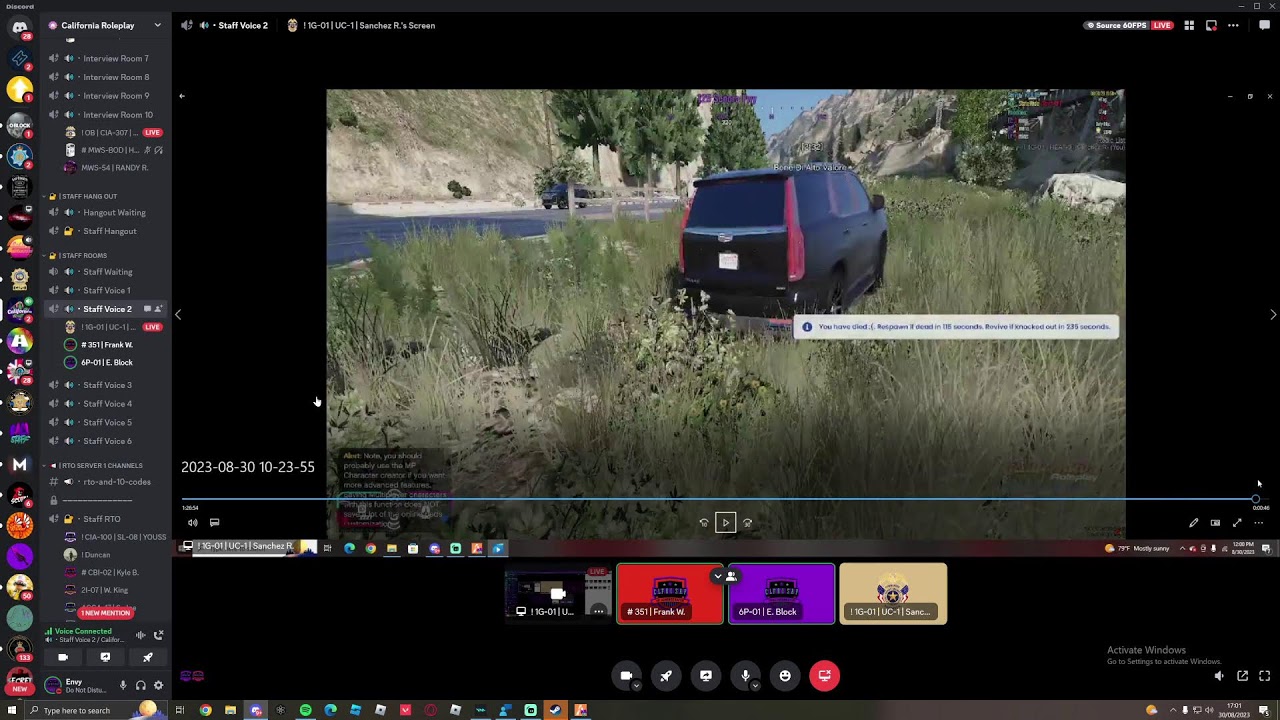
Task: Select user MWS-54 | RANDY R.
Action: [x=107, y=168]
